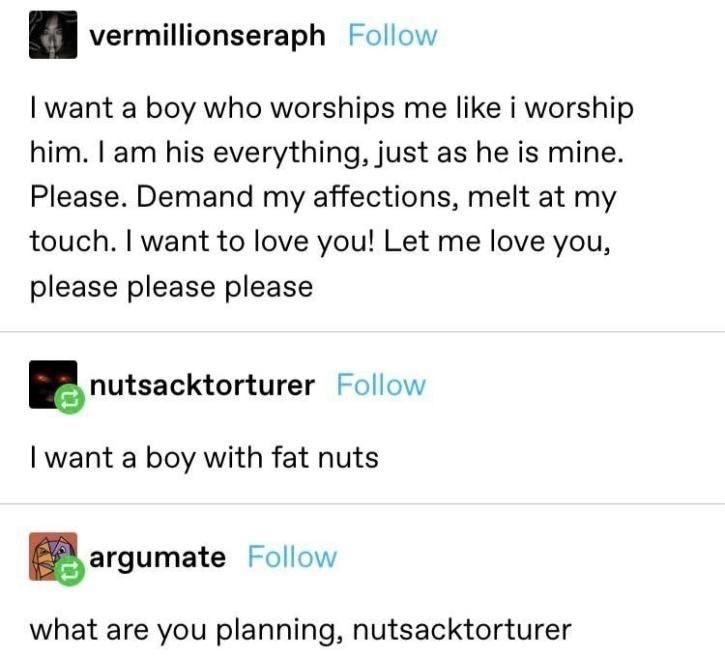725x656 pixels.
Task: Follow vermillionseraph
Action: click(392, 36)
